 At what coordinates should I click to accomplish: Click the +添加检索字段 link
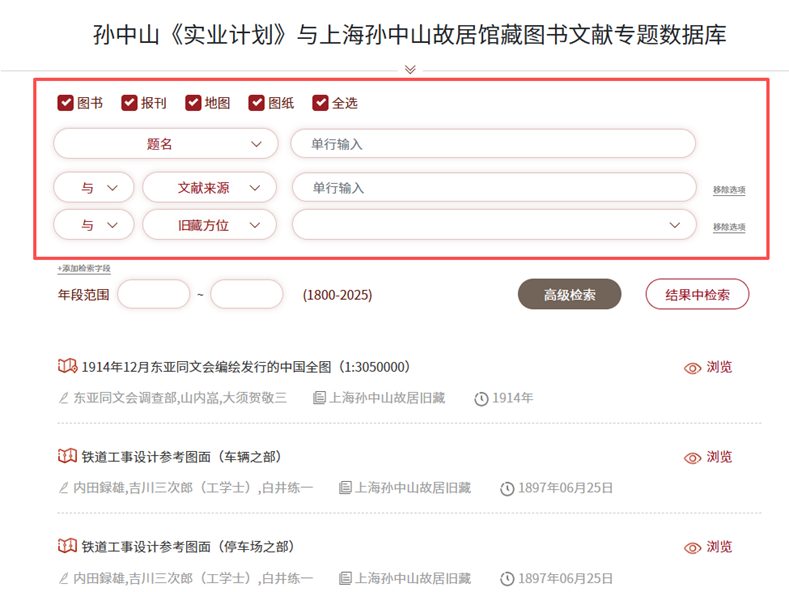[x=84, y=269]
